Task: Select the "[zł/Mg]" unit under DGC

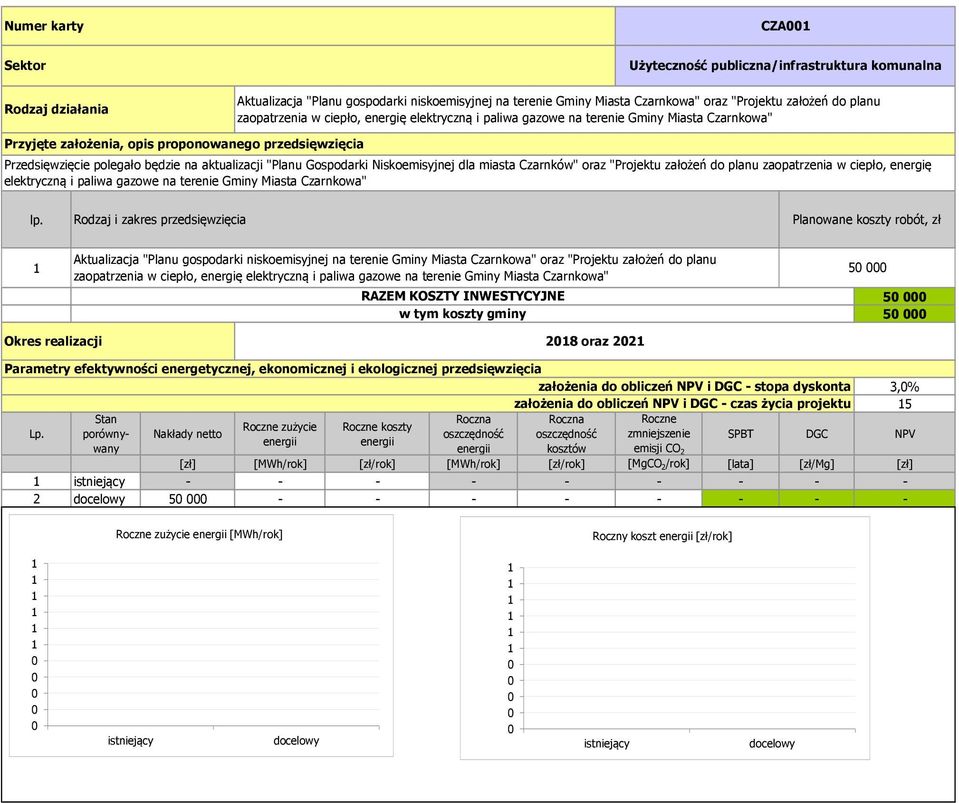Action: tap(816, 464)
